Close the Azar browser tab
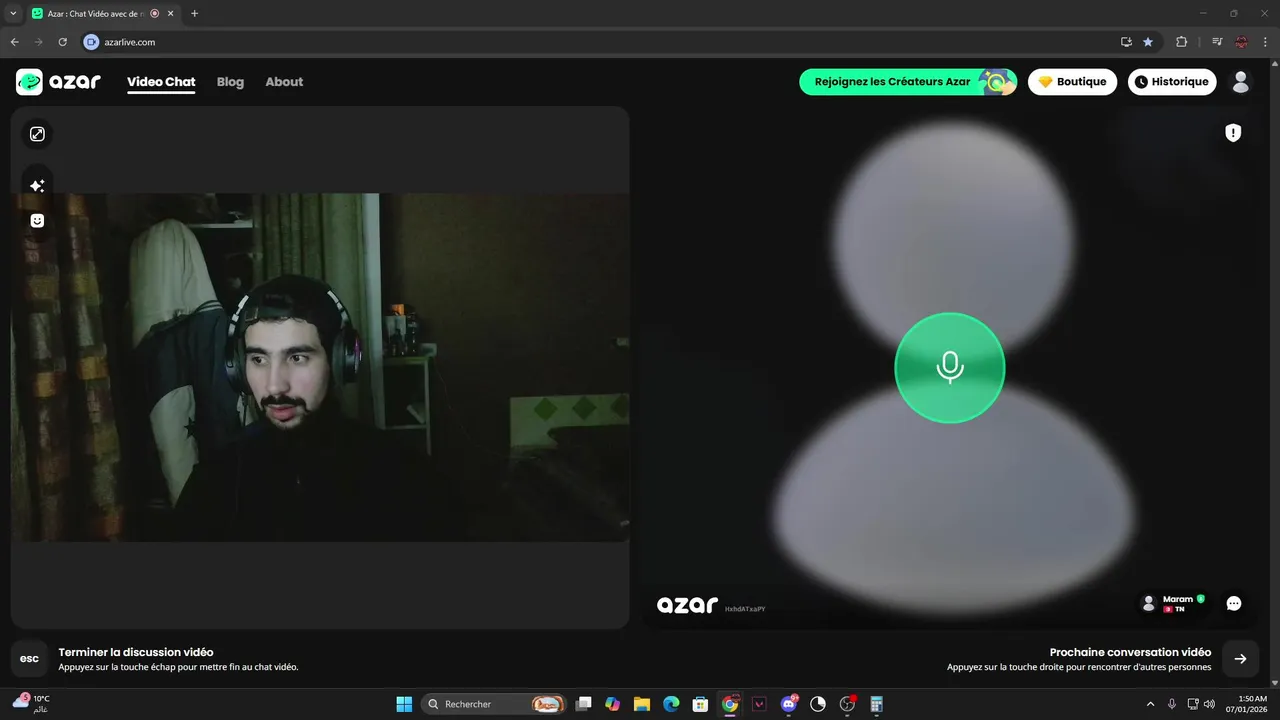 pyautogui.click(x=170, y=14)
